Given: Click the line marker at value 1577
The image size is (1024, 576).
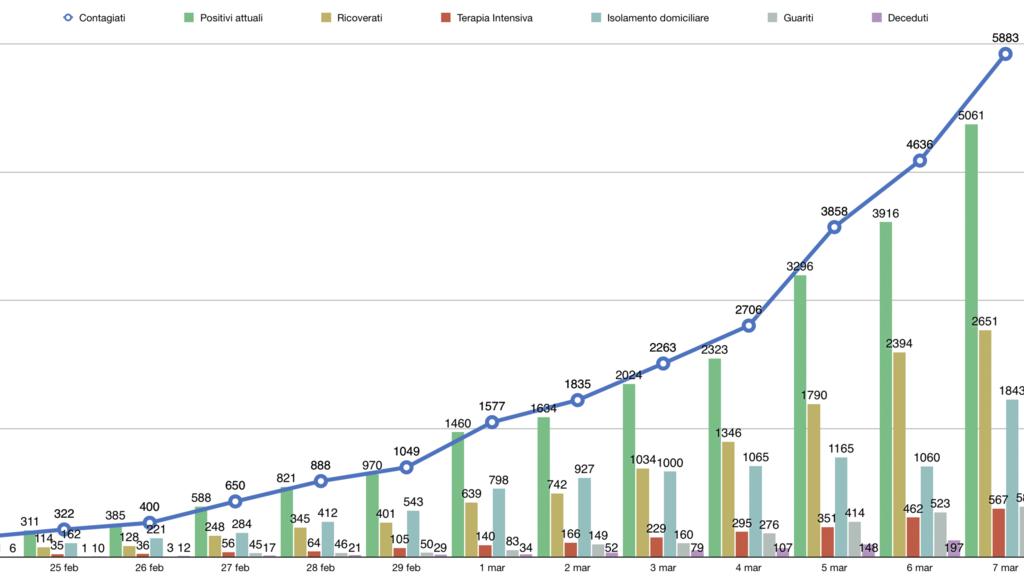Looking at the screenshot, I should [x=492, y=422].
